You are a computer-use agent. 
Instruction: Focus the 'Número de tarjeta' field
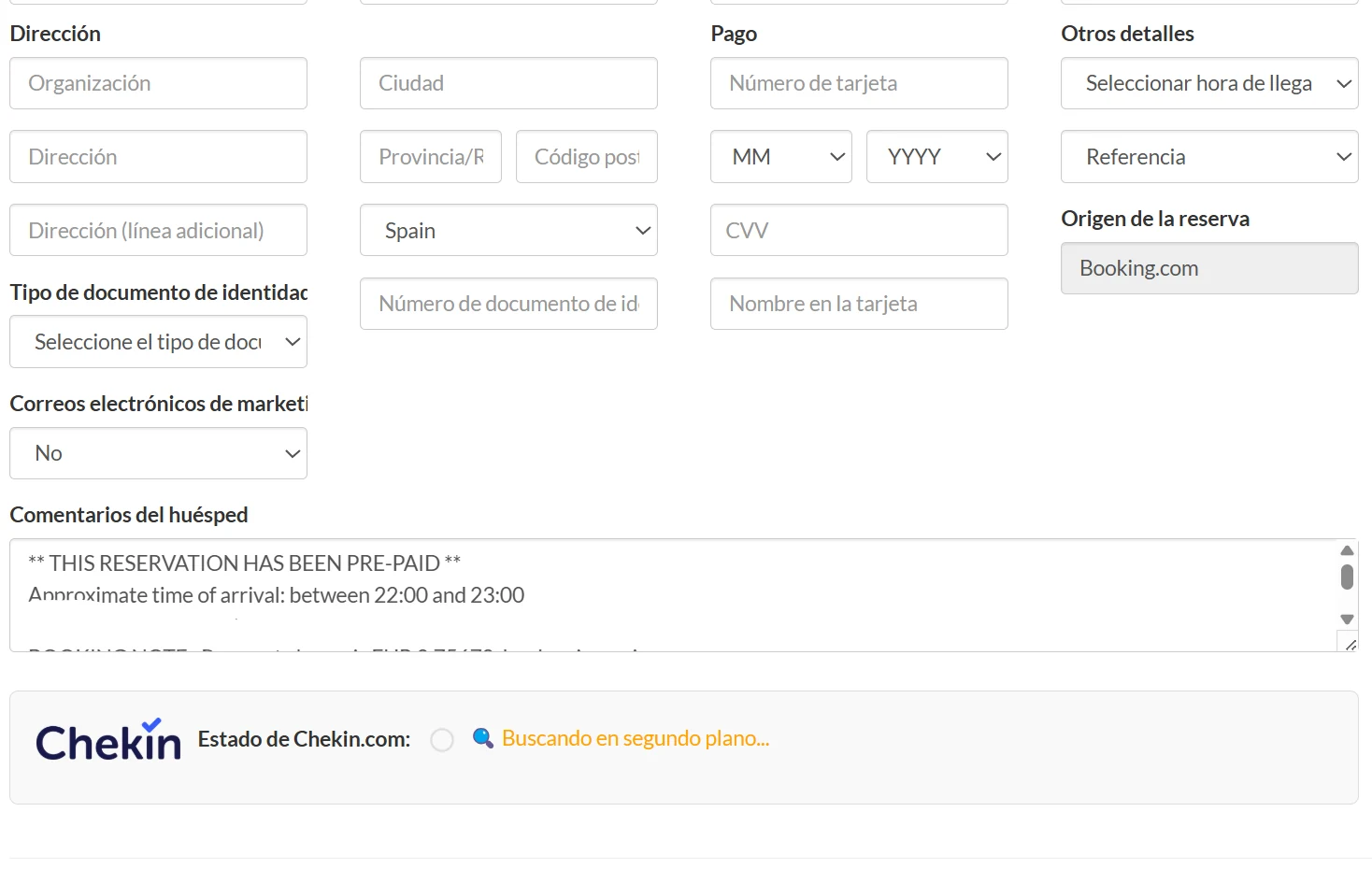(859, 83)
